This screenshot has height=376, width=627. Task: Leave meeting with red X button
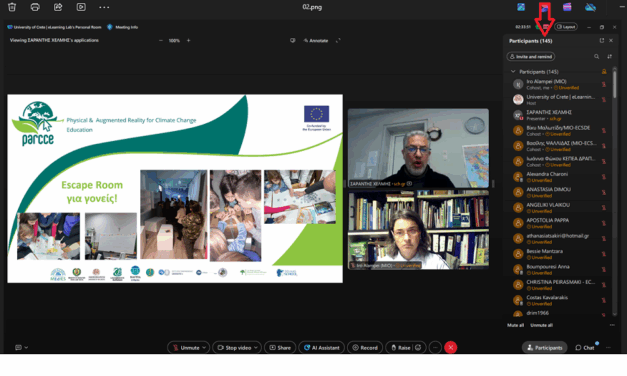[x=451, y=348]
